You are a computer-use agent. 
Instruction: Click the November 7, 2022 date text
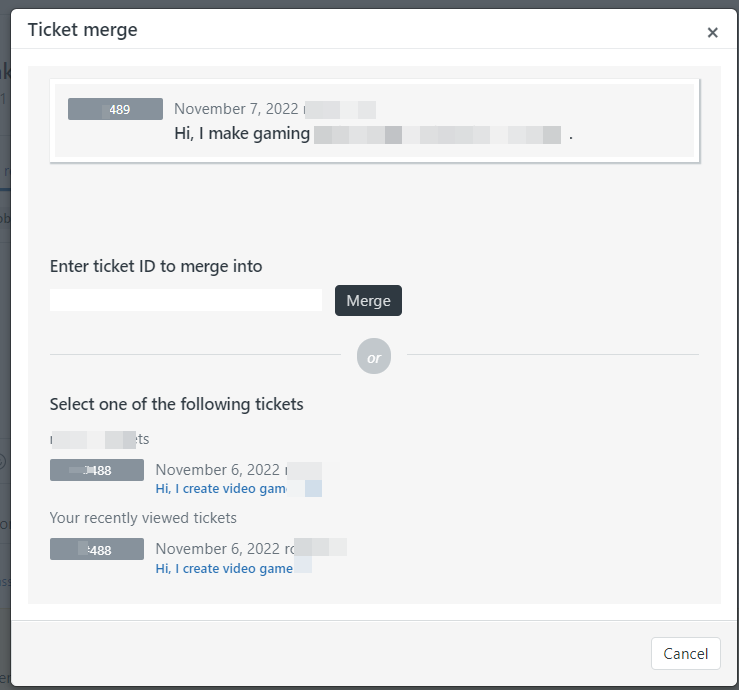[x=237, y=109]
